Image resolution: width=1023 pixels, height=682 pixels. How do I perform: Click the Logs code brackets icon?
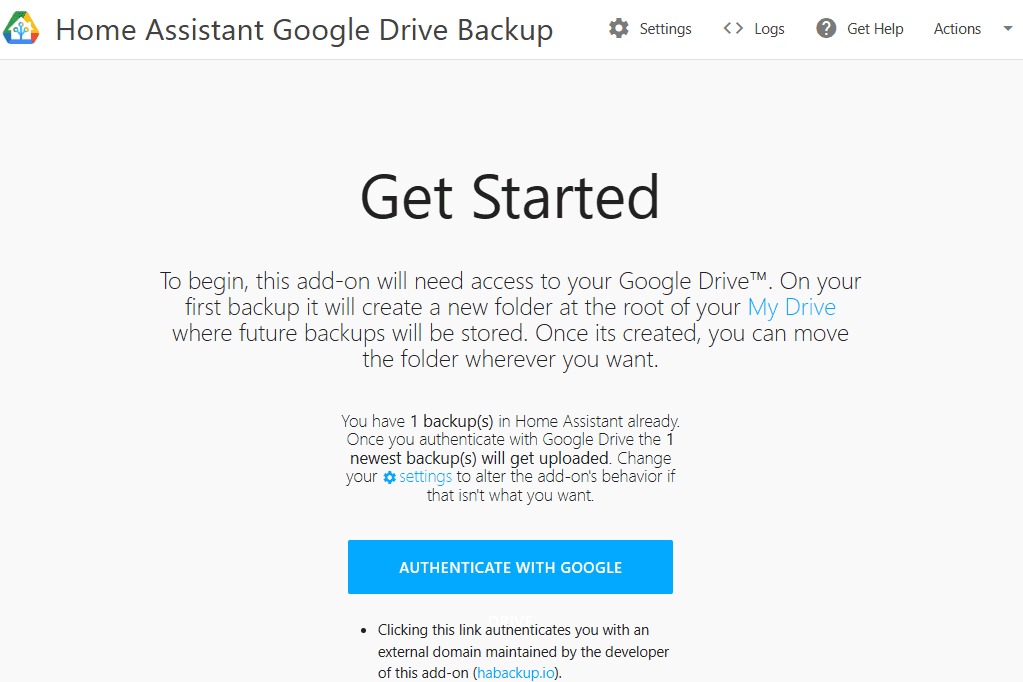(733, 28)
